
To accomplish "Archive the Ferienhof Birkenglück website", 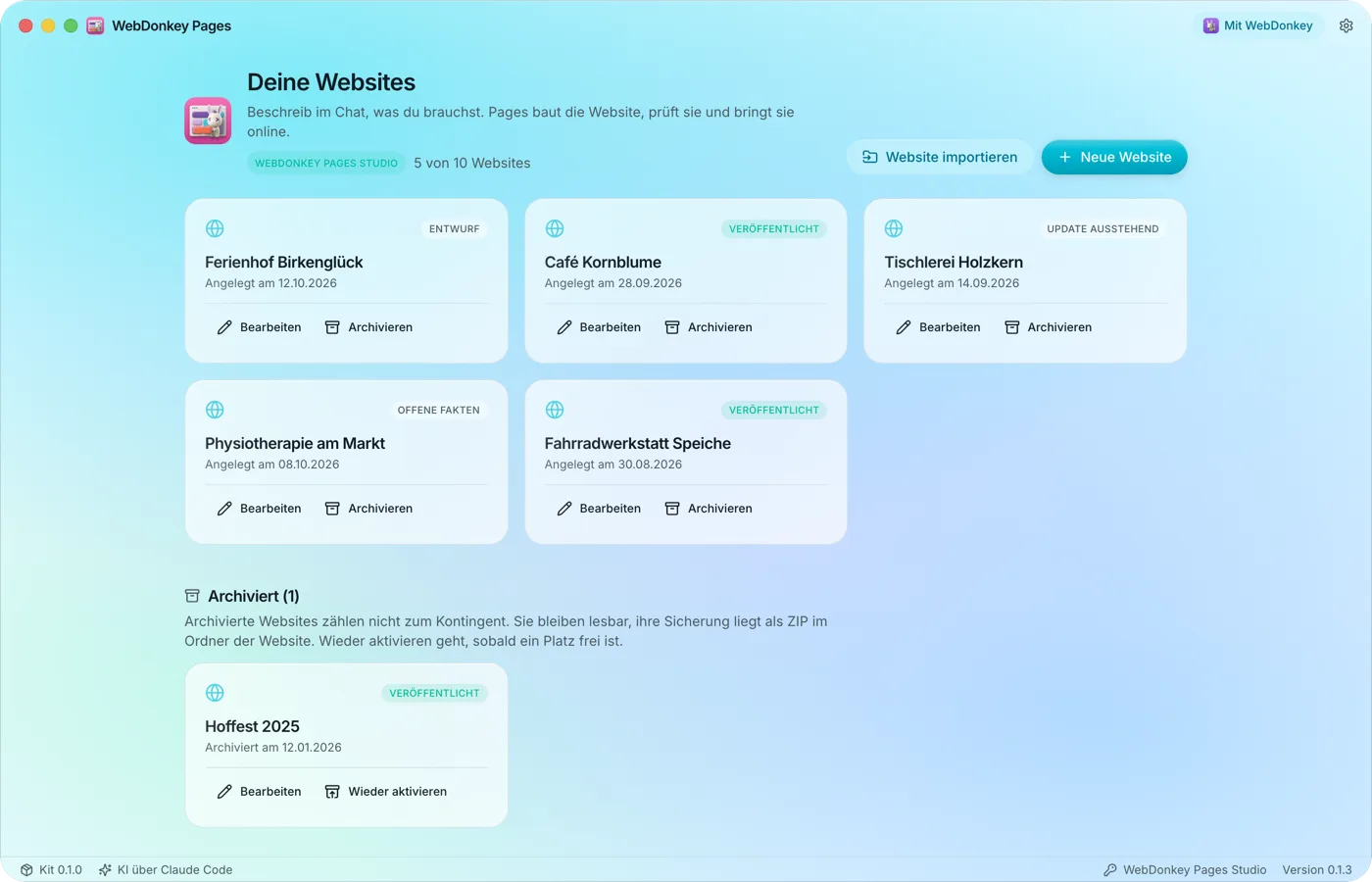I will [x=368, y=327].
